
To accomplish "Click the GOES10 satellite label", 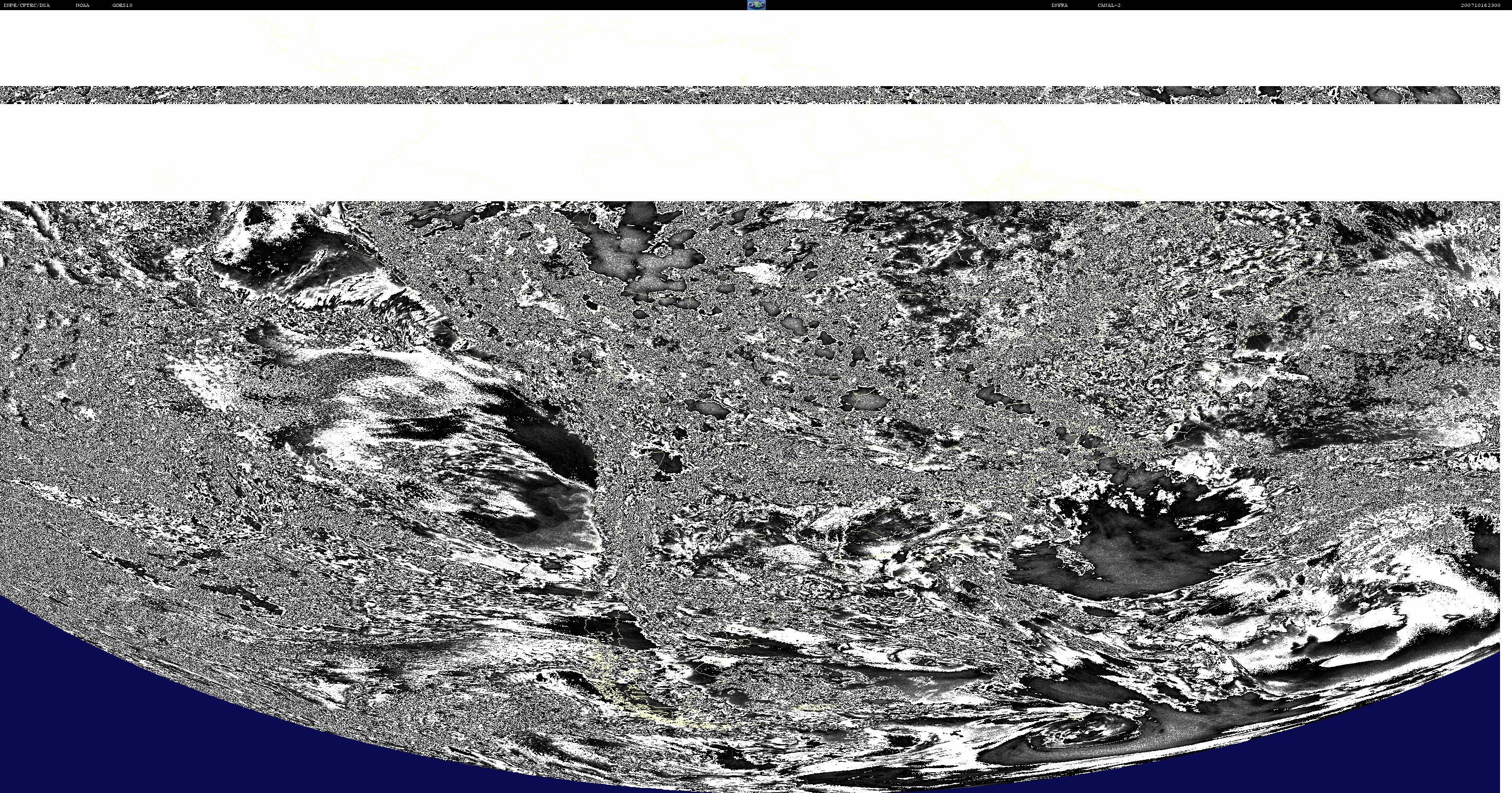I will click(122, 5).
